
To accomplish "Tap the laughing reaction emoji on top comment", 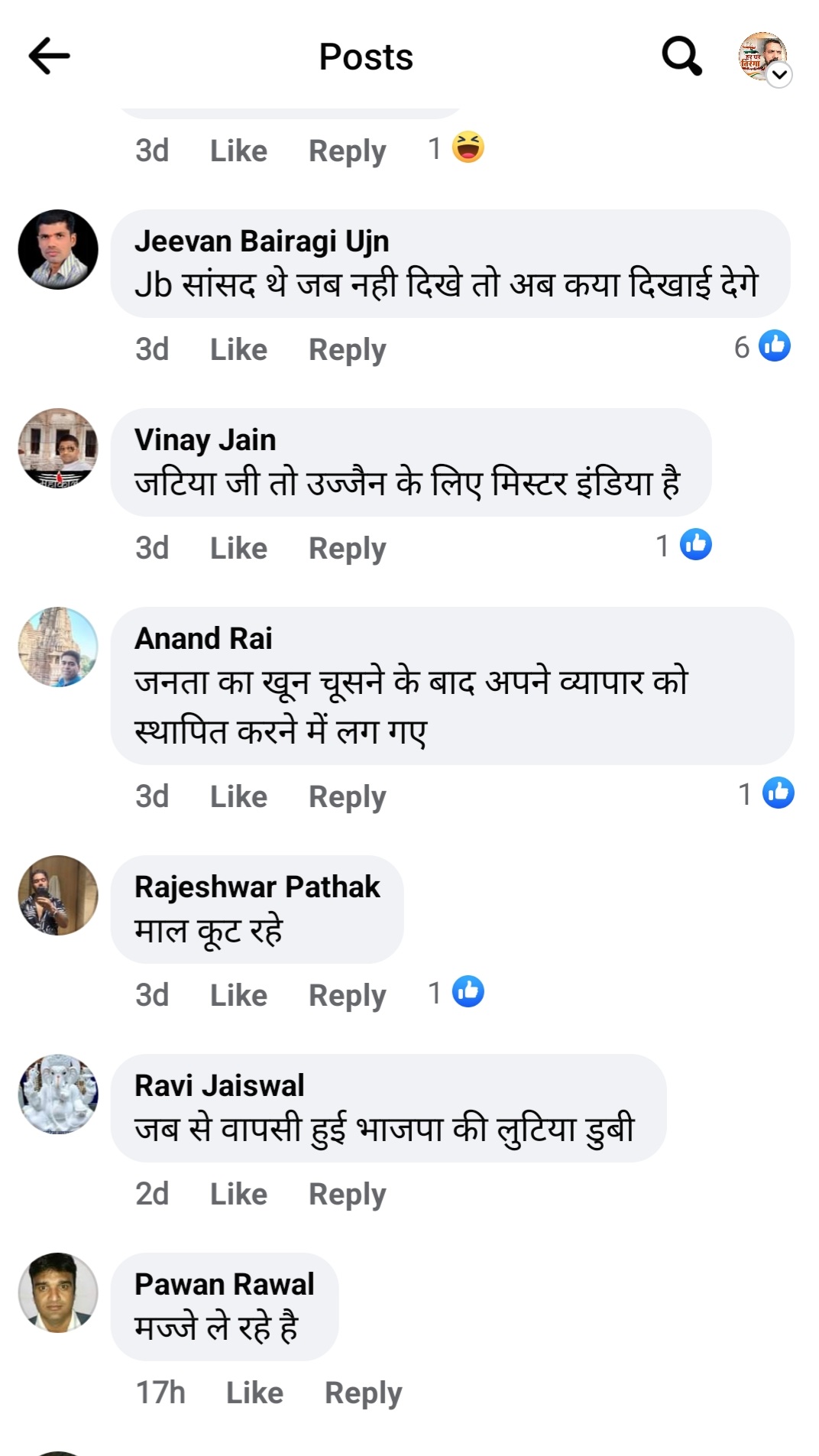I will coord(468,148).
